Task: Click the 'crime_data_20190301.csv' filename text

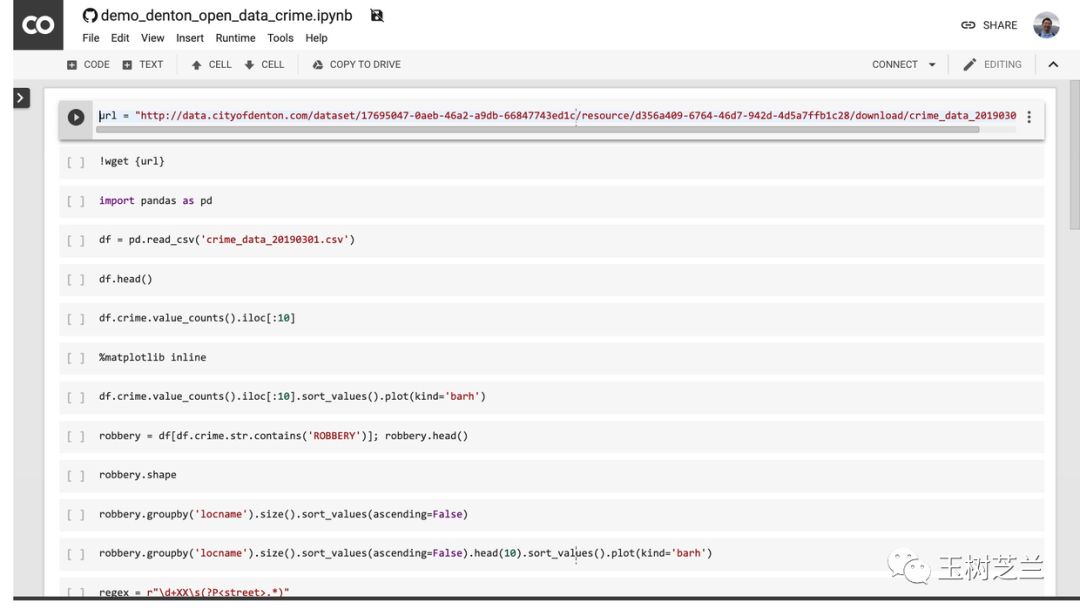Action: [275, 240]
